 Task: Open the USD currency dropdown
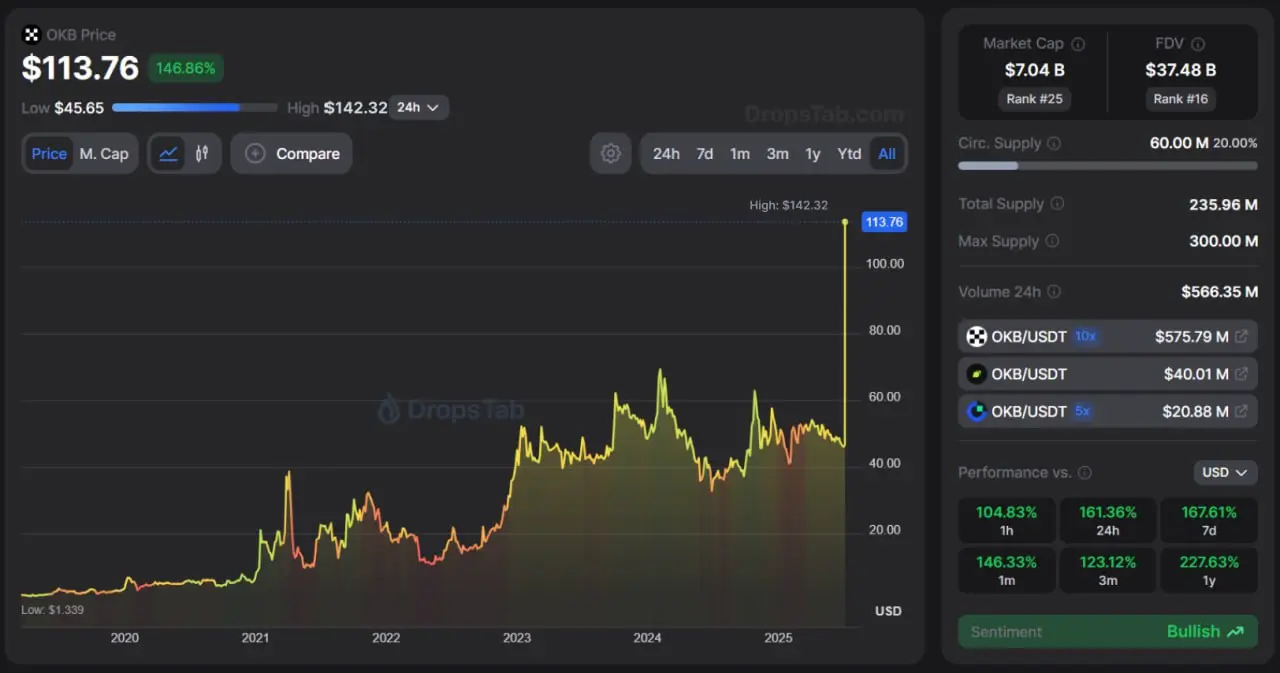[x=1225, y=472]
